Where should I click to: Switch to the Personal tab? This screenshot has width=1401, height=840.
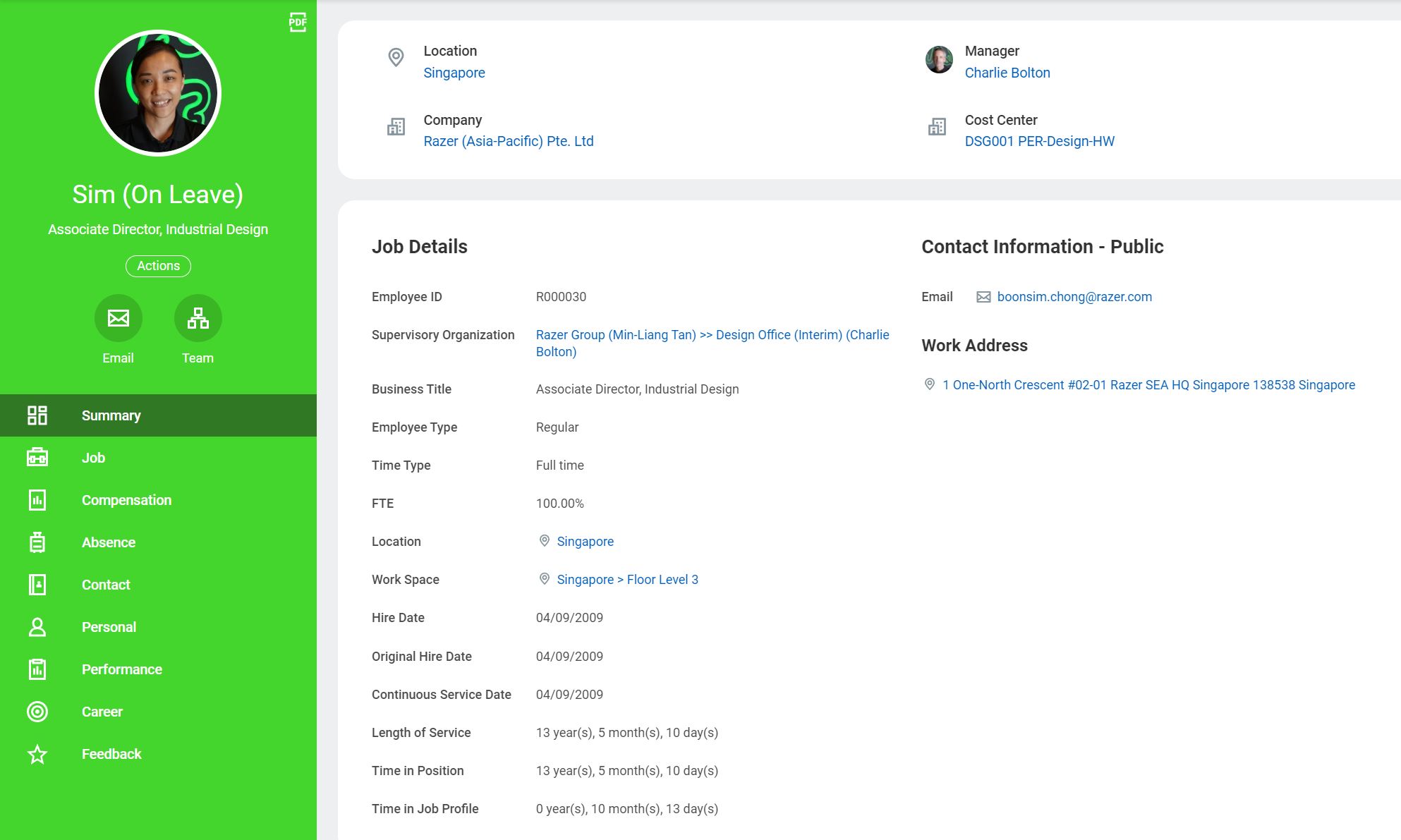click(158, 627)
